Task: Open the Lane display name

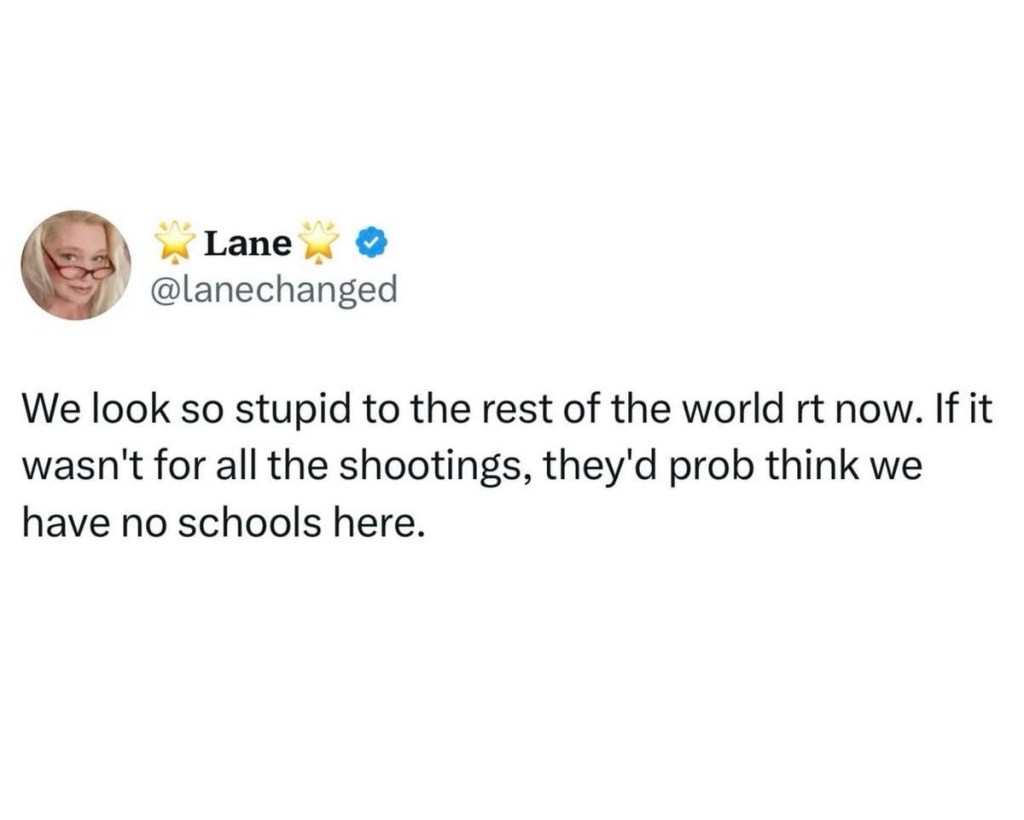Action: 248,243
